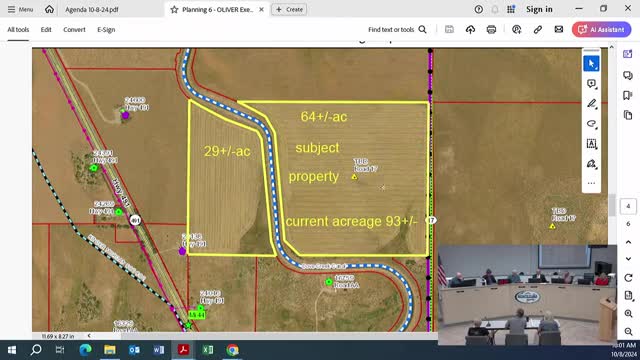
Task: Click the current acreage 93+/- text
Action: coord(351,221)
